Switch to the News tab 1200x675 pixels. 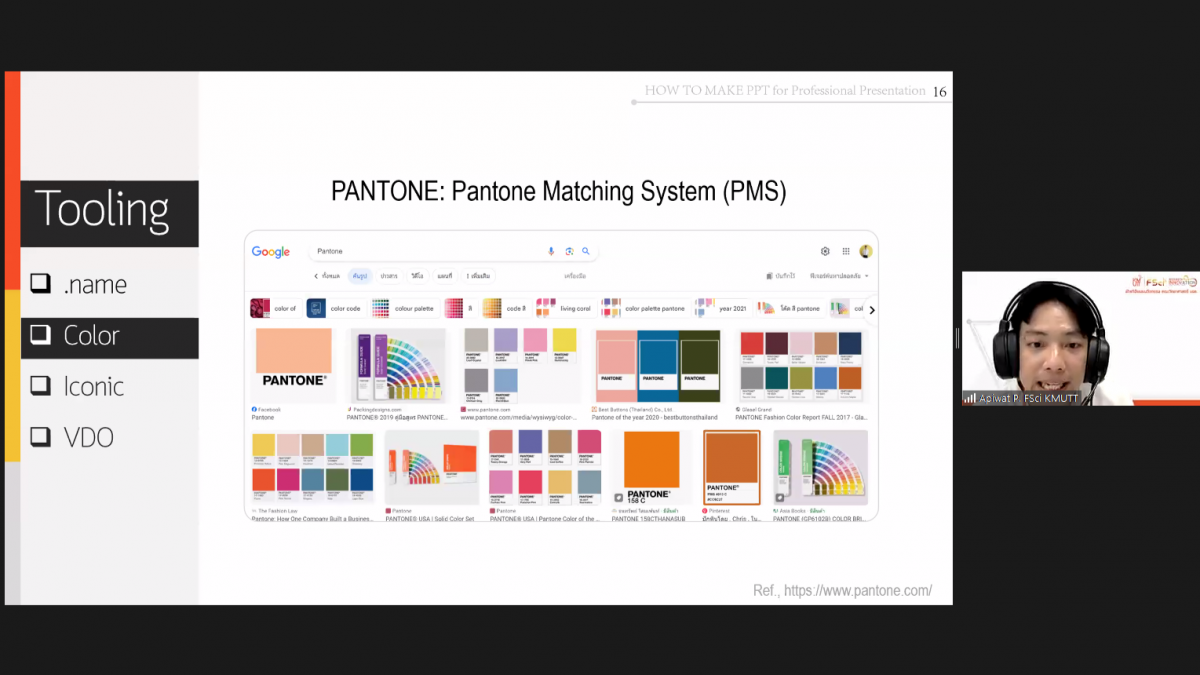pos(388,276)
